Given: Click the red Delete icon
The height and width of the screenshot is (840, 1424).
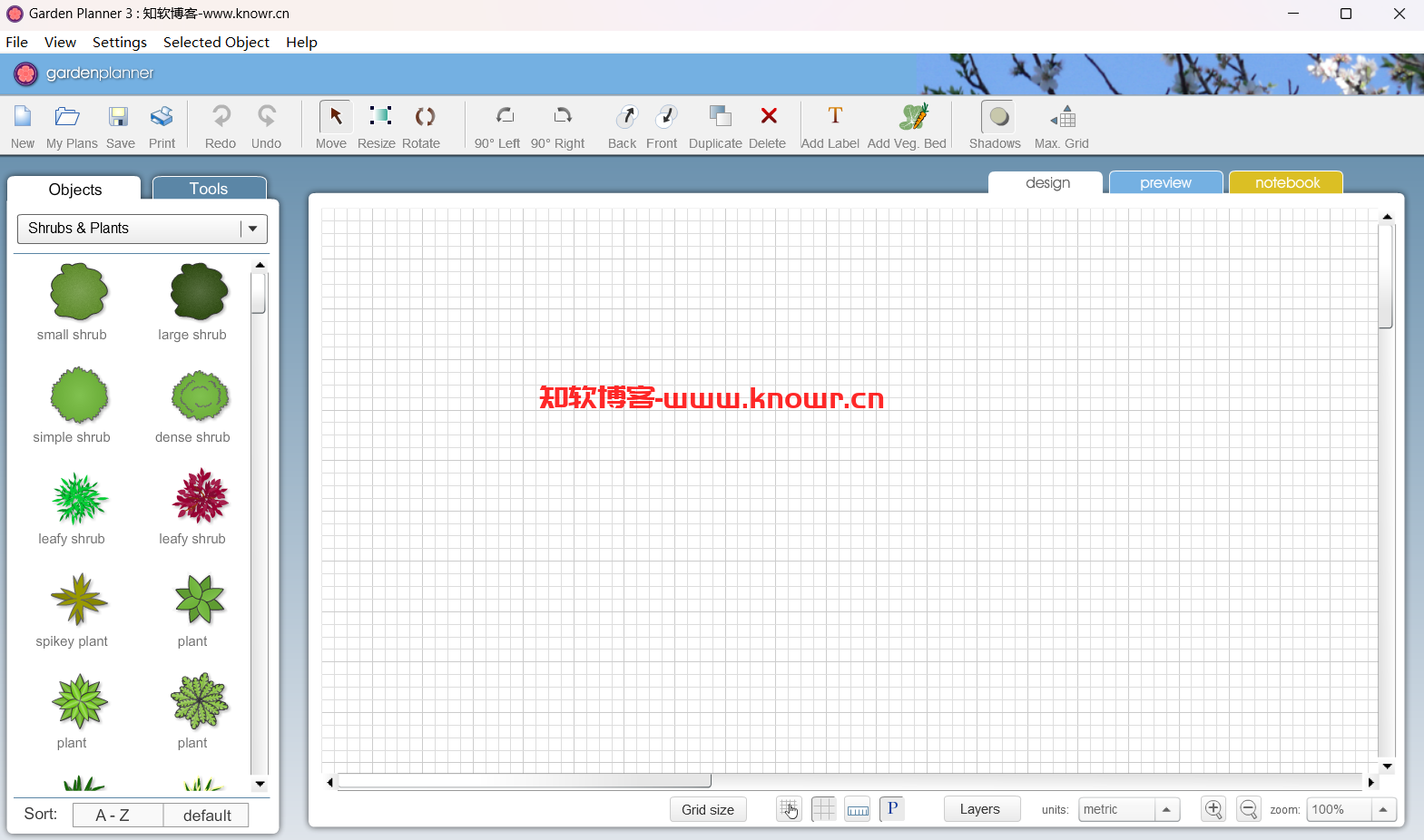Looking at the screenshot, I should coord(769,115).
